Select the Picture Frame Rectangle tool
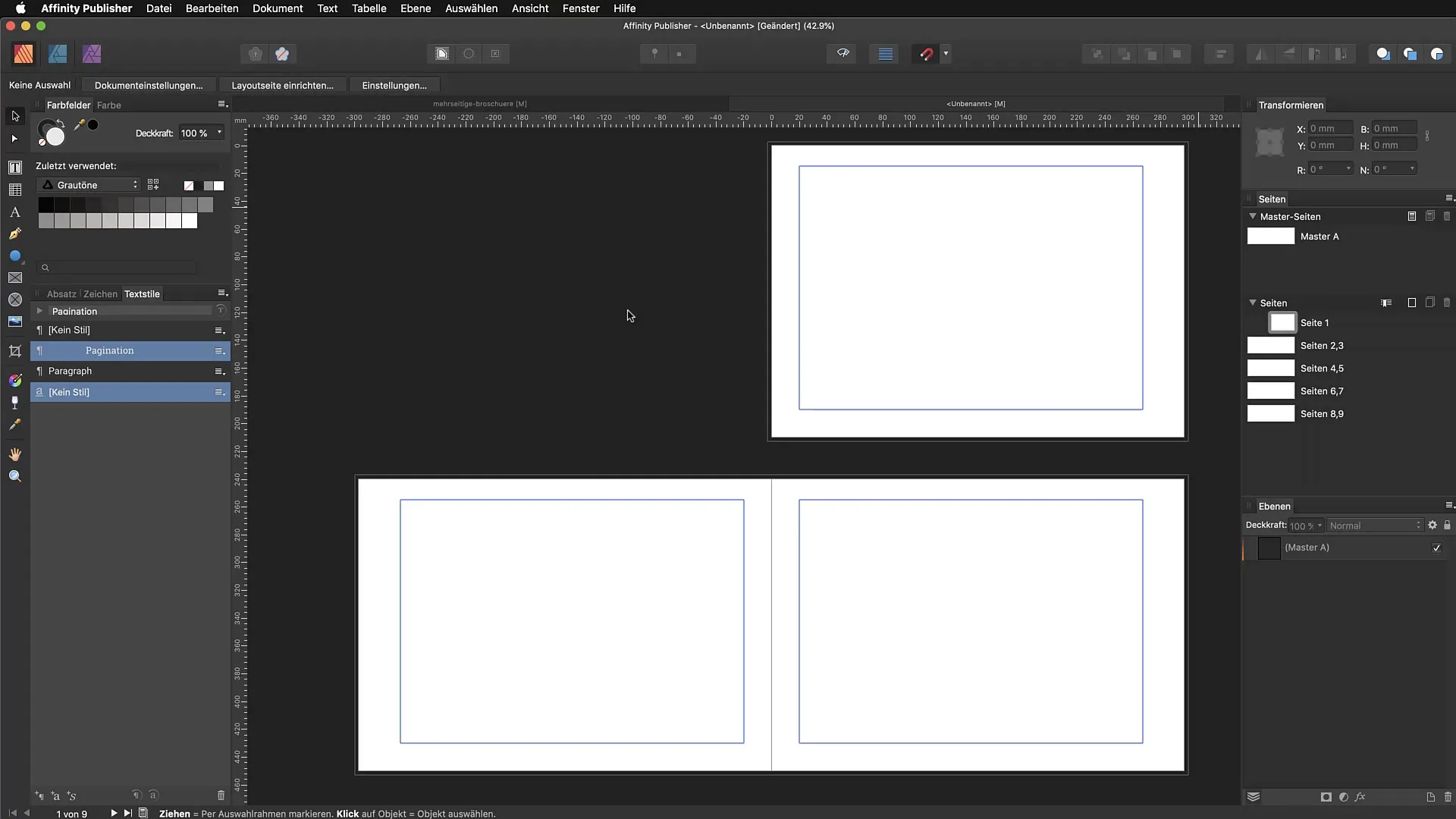 pyautogui.click(x=15, y=278)
